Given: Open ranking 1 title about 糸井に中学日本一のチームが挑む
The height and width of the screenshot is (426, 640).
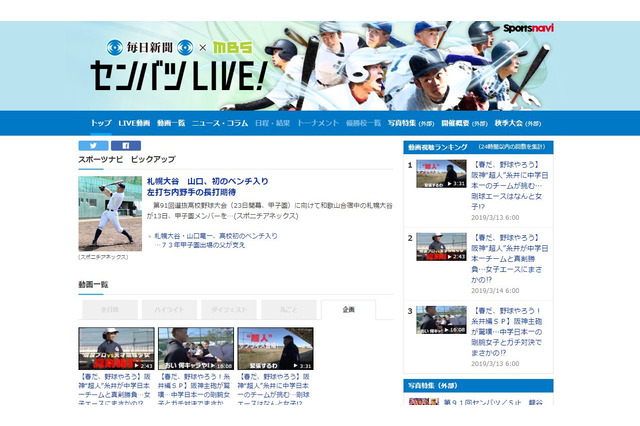Looking at the screenshot, I should [x=509, y=186].
